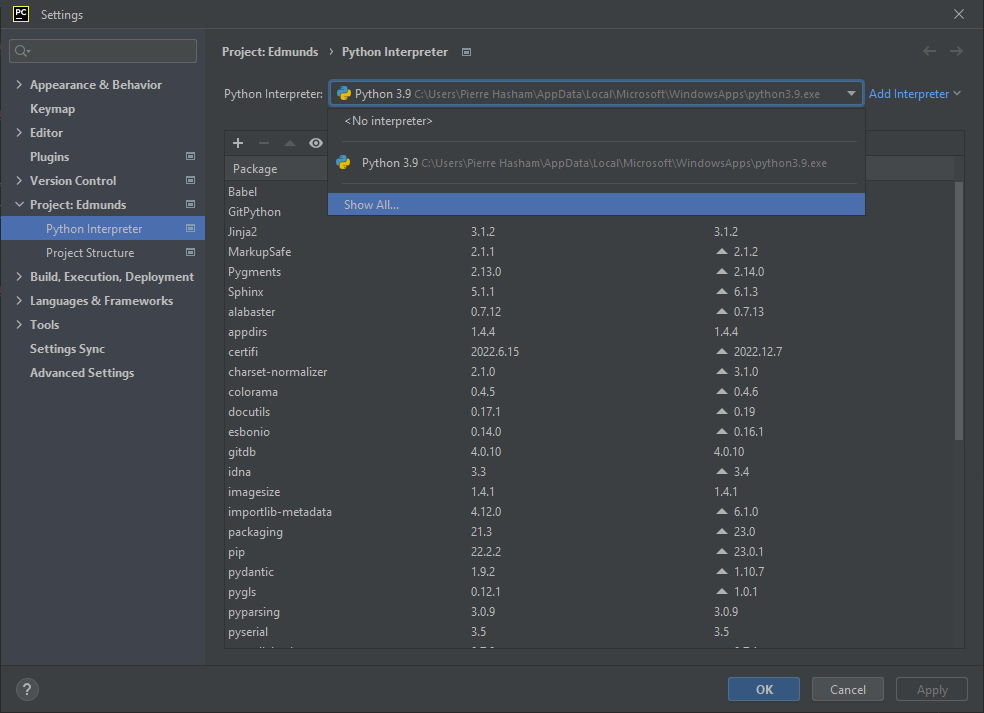Open Add Interpreter dropdown link
This screenshot has height=713, width=984.
pyautogui.click(x=914, y=94)
